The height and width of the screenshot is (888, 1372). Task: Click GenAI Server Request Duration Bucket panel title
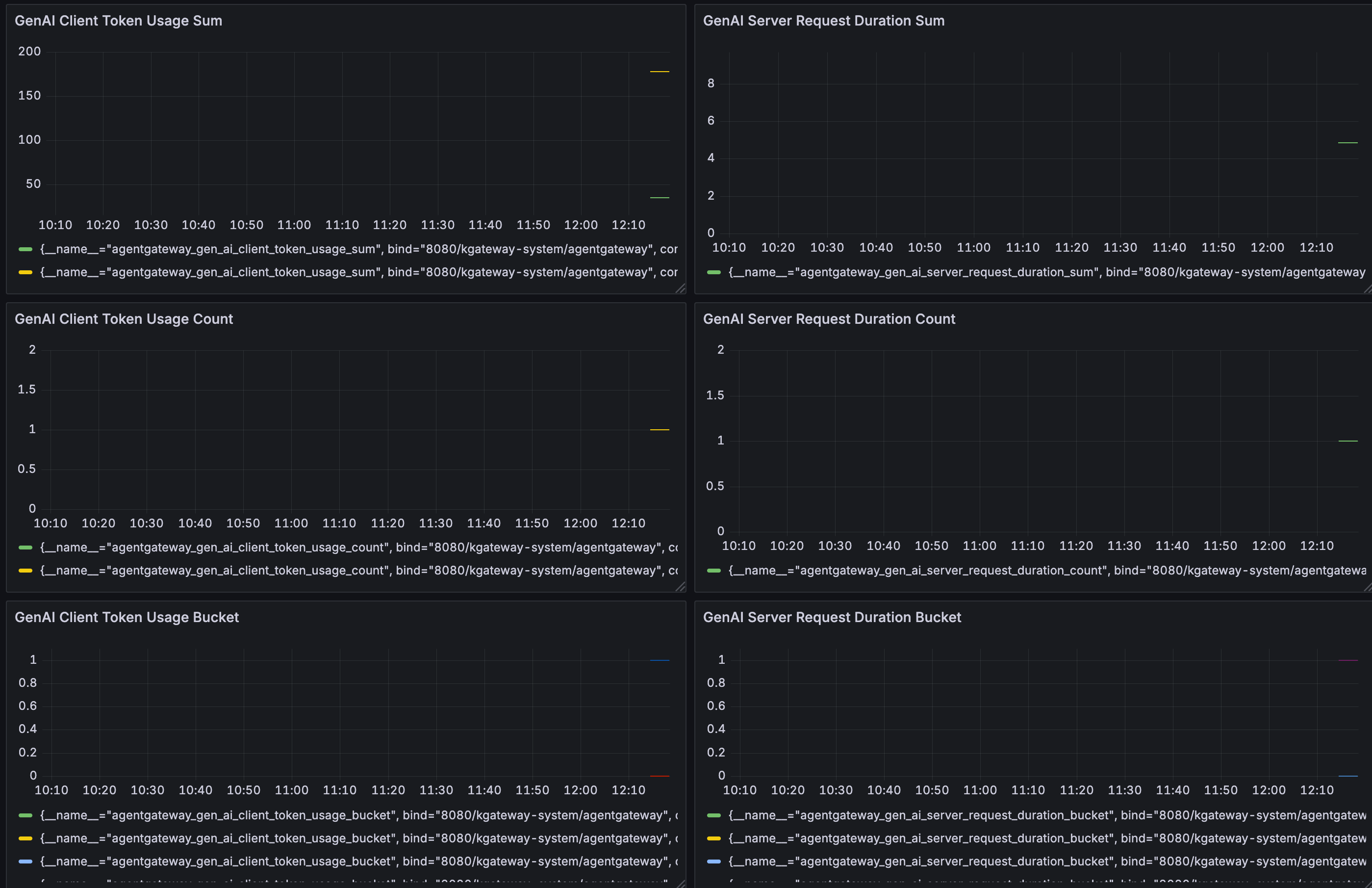(832, 617)
